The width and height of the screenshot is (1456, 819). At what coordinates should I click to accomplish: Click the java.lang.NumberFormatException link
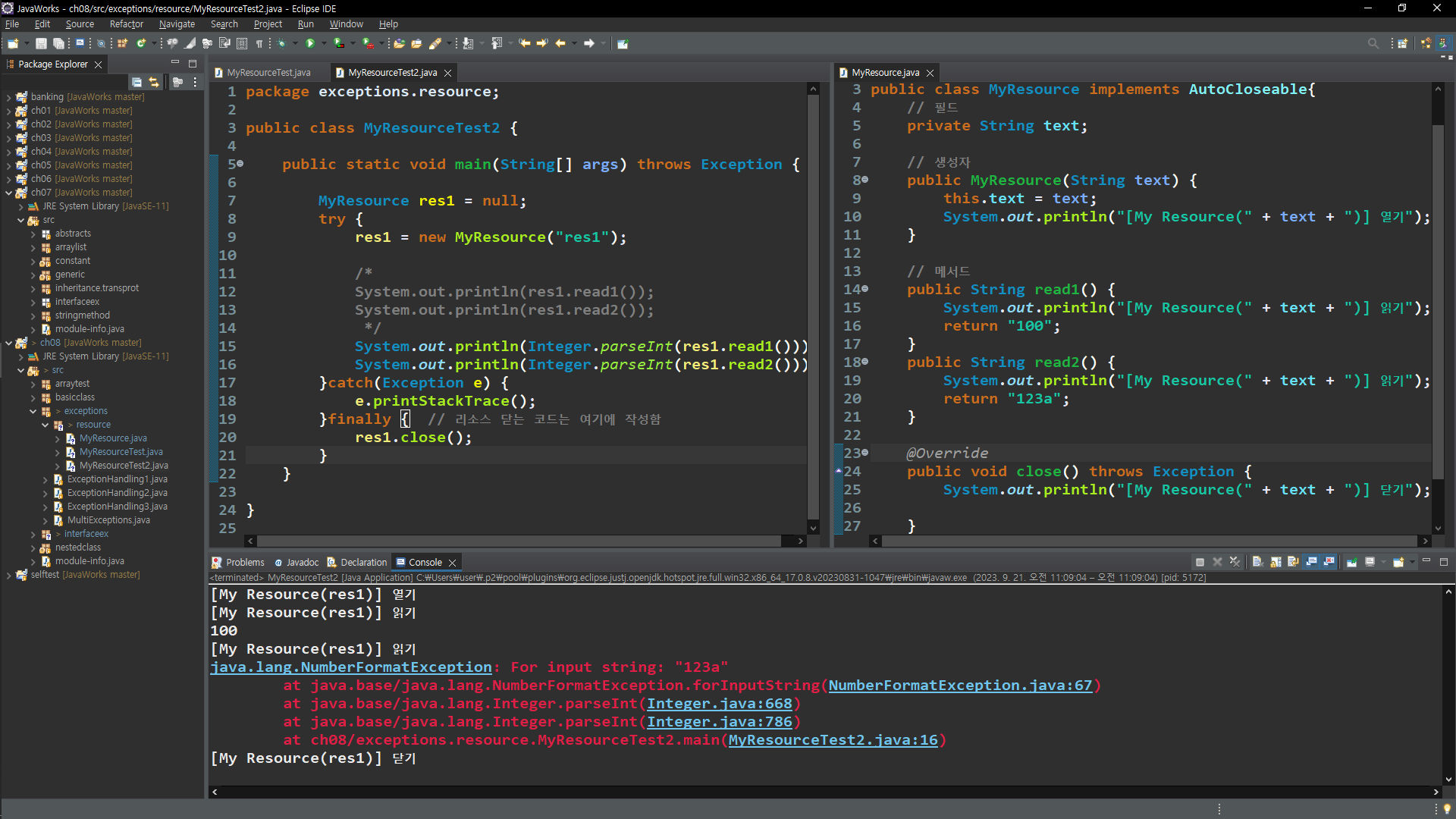(x=351, y=667)
